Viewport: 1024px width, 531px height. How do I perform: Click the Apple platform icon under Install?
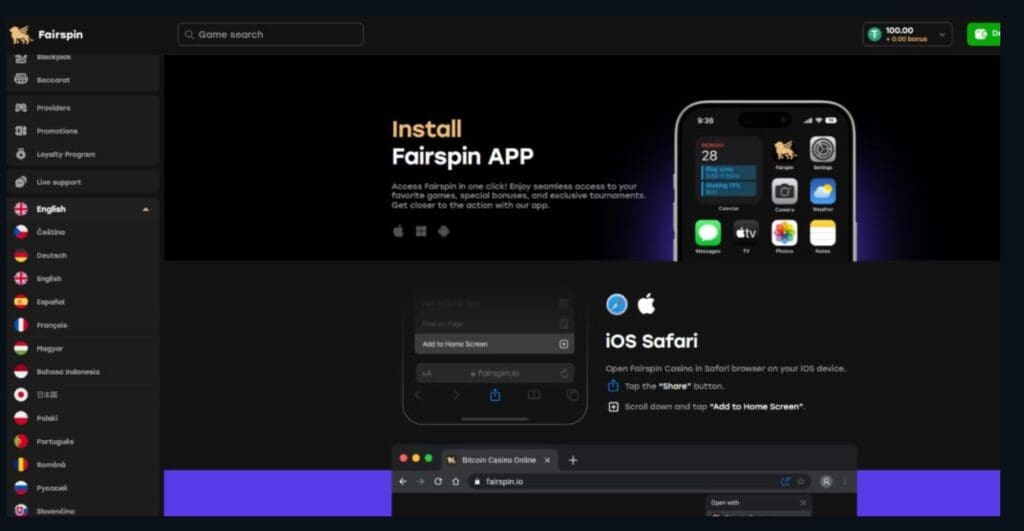[398, 231]
